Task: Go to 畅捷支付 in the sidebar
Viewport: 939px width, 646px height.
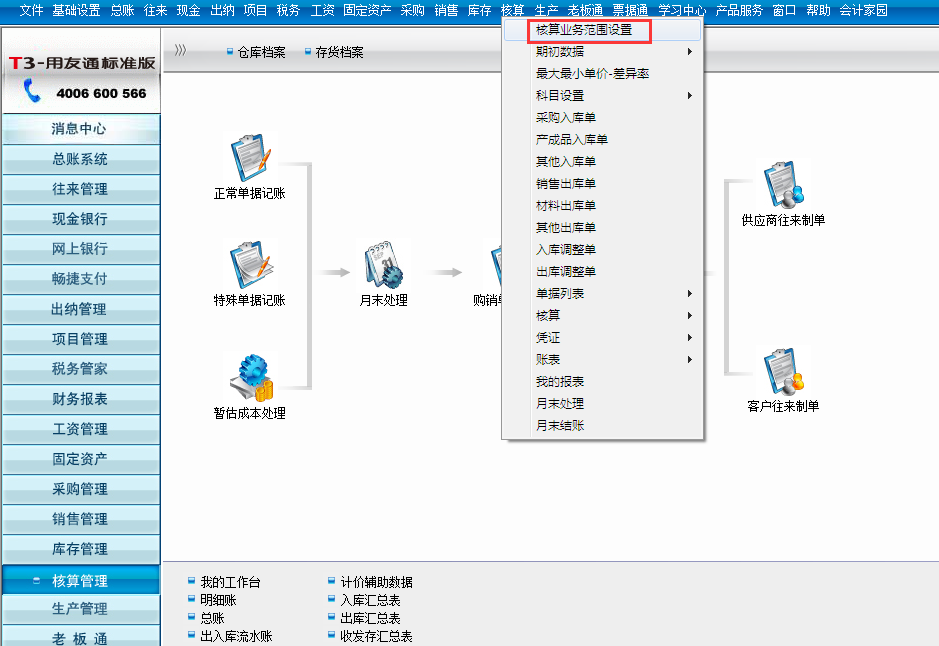Action: 81,278
